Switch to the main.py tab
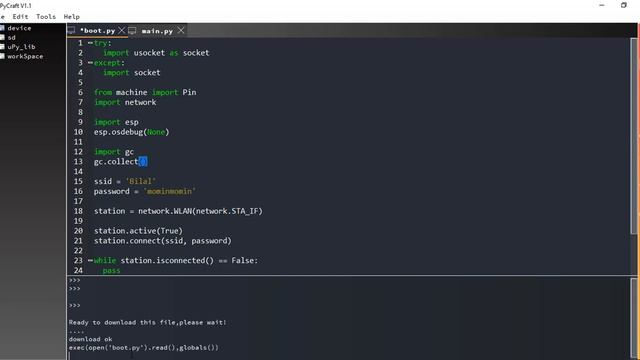This screenshot has width=640, height=360. pyautogui.click(x=157, y=31)
